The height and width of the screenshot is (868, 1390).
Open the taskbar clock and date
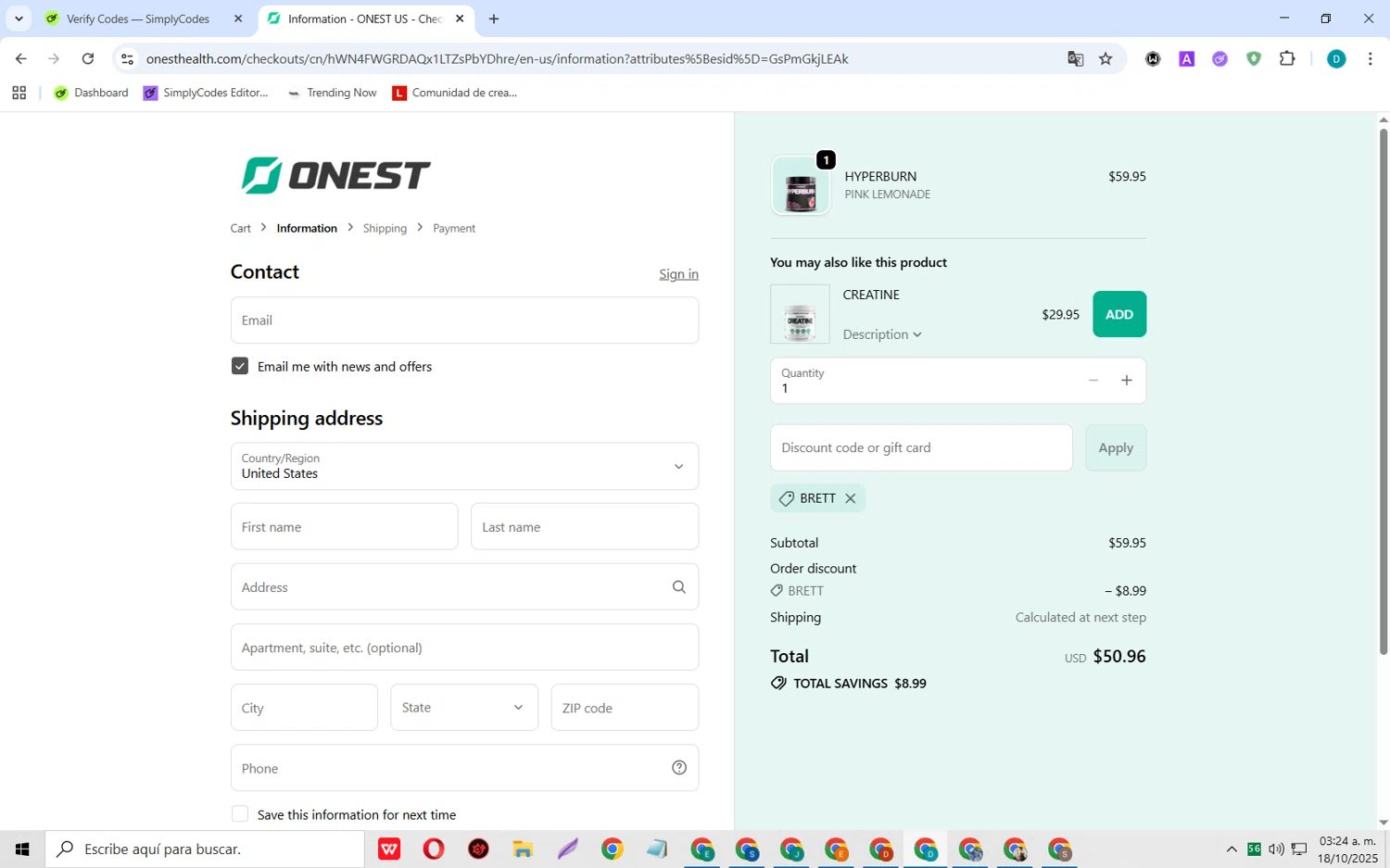pos(1348,849)
